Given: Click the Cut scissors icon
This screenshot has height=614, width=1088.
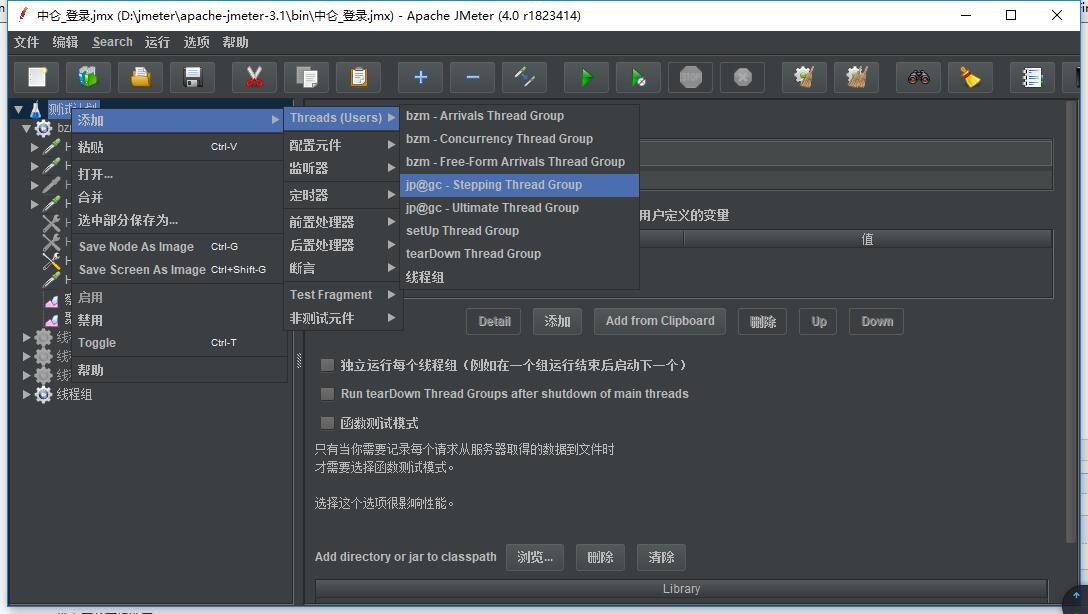Looking at the screenshot, I should tap(254, 77).
